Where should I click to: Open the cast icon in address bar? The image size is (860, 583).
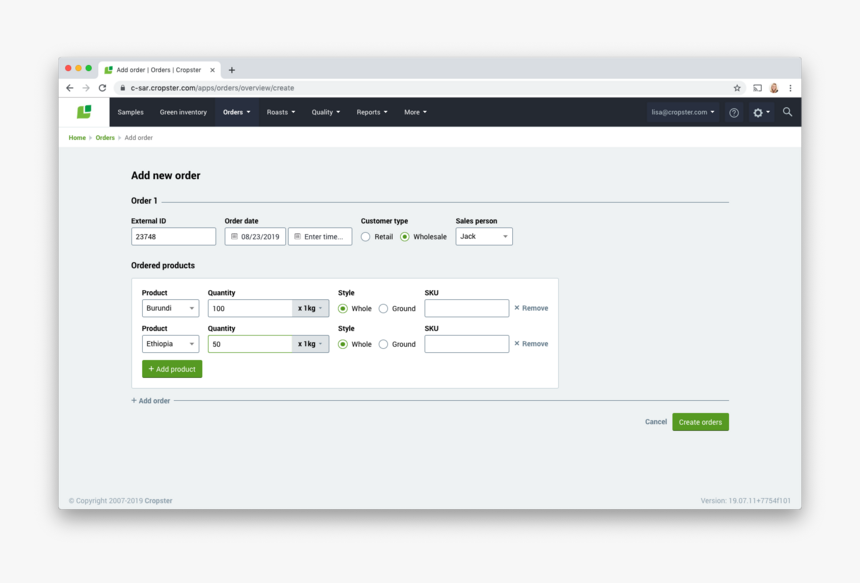[757, 88]
